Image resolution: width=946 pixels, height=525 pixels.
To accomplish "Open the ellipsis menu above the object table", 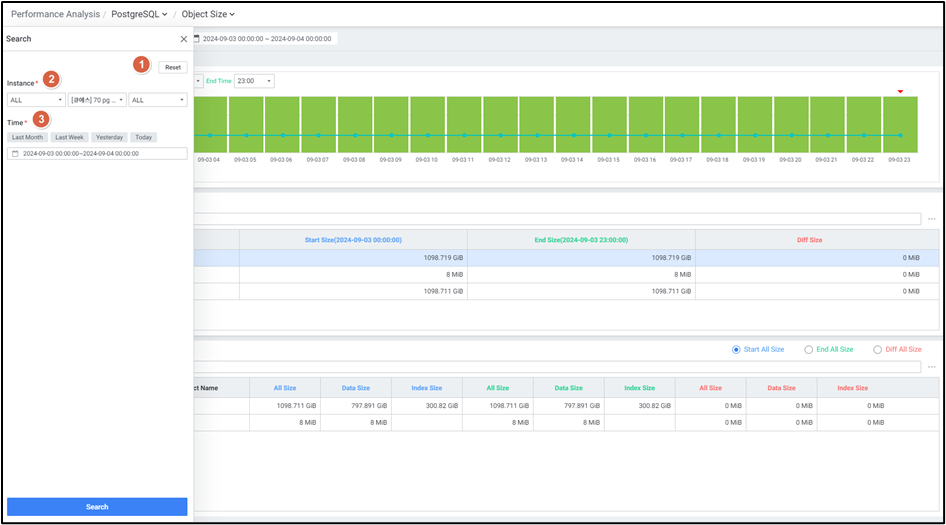I will (x=931, y=367).
